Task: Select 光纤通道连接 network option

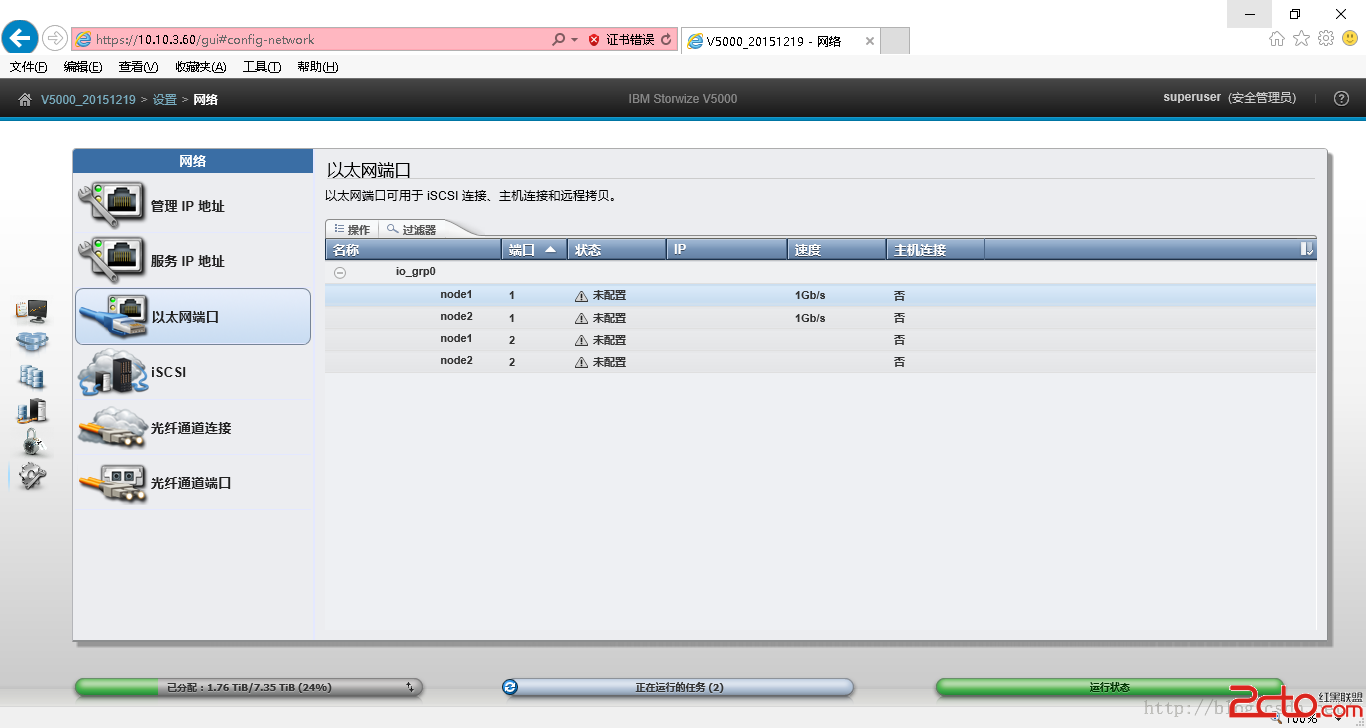Action: pyautogui.click(x=193, y=427)
